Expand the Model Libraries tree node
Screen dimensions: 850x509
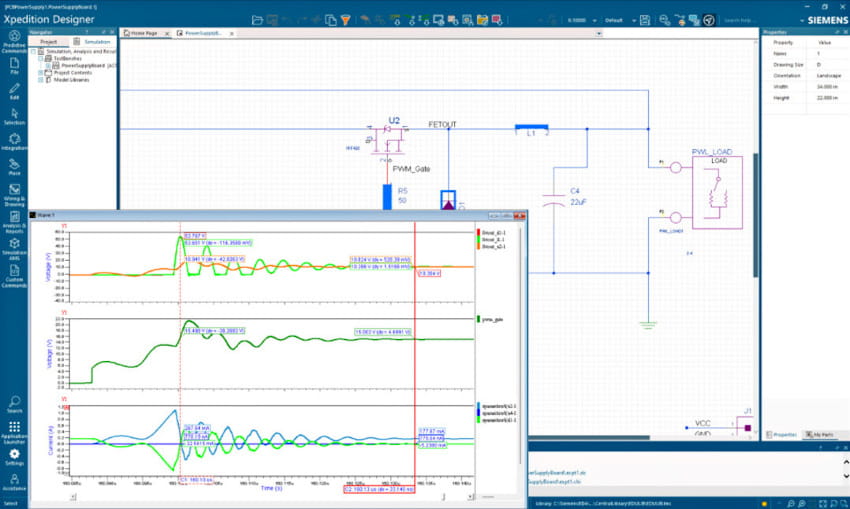tap(41, 80)
